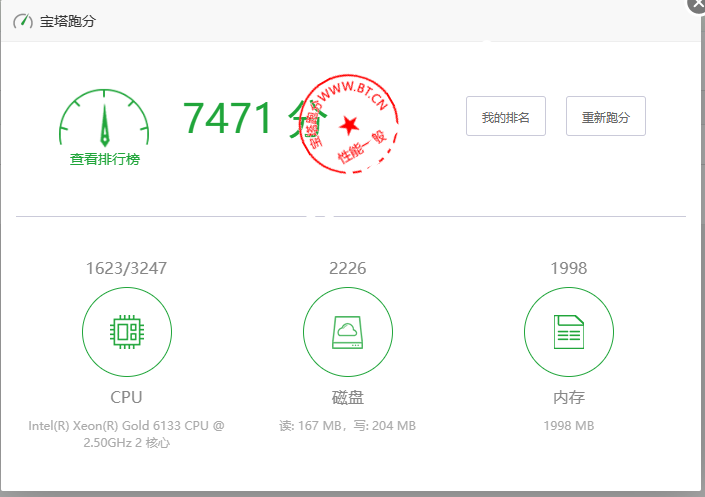
Task: Close the 宝塔跑分 dialog
Action: (697, 4)
